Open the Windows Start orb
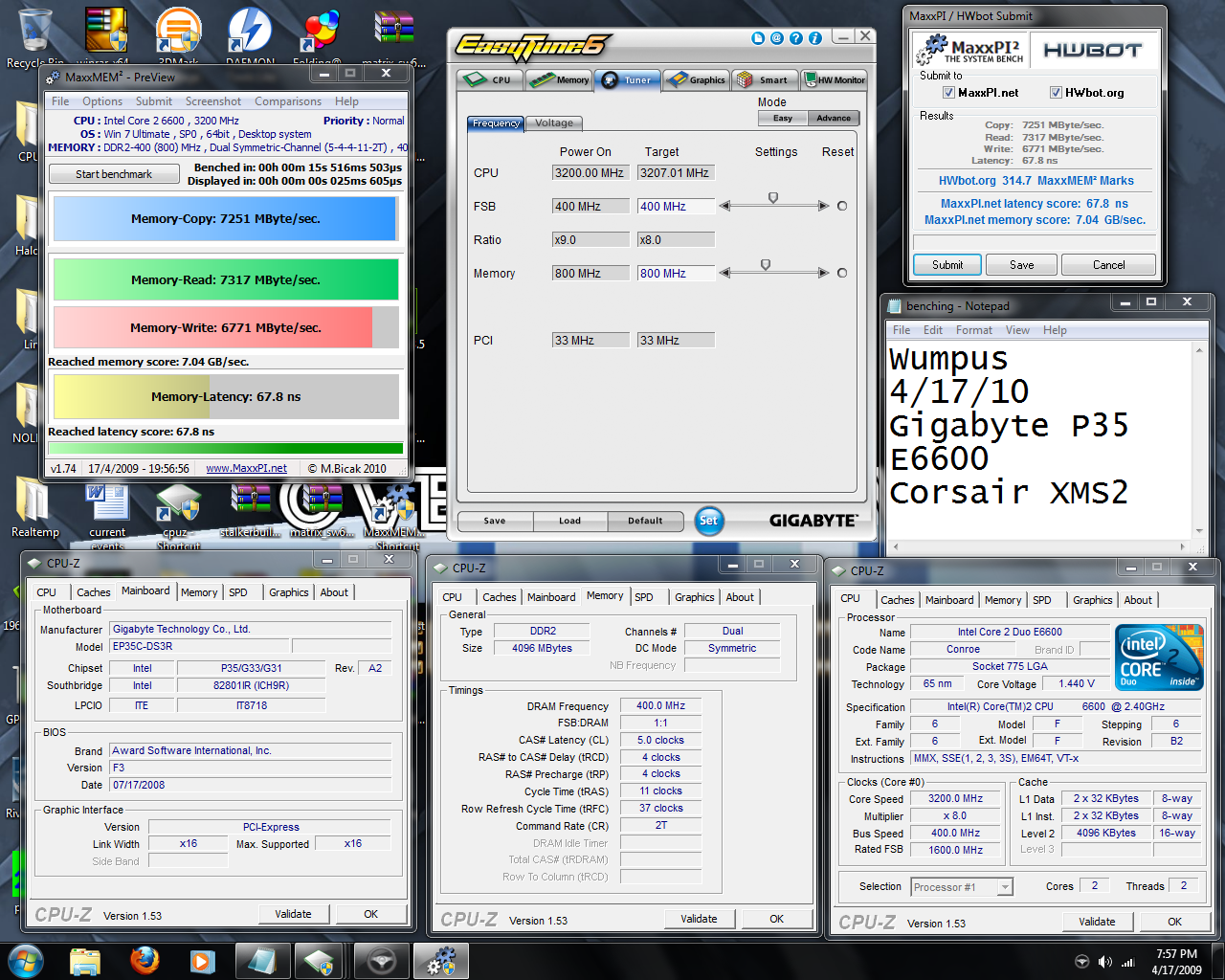The height and width of the screenshot is (980, 1225). pyautogui.click(x=26, y=961)
